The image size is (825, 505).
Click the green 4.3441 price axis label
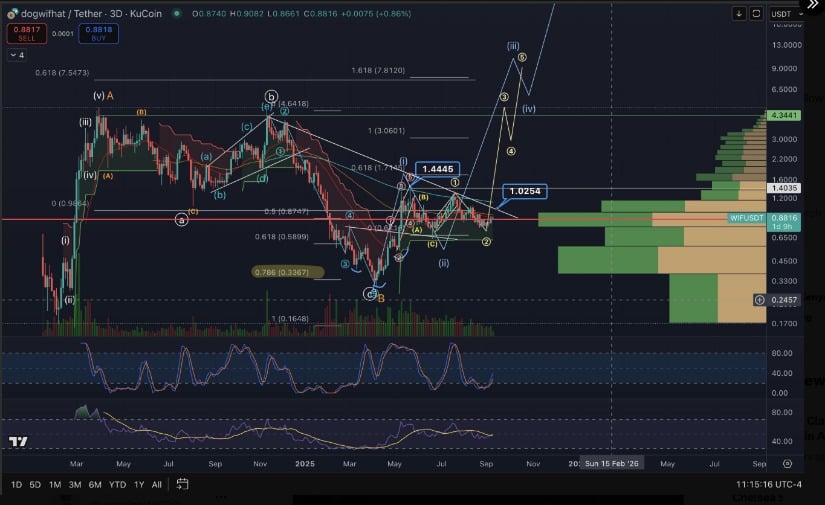783,115
